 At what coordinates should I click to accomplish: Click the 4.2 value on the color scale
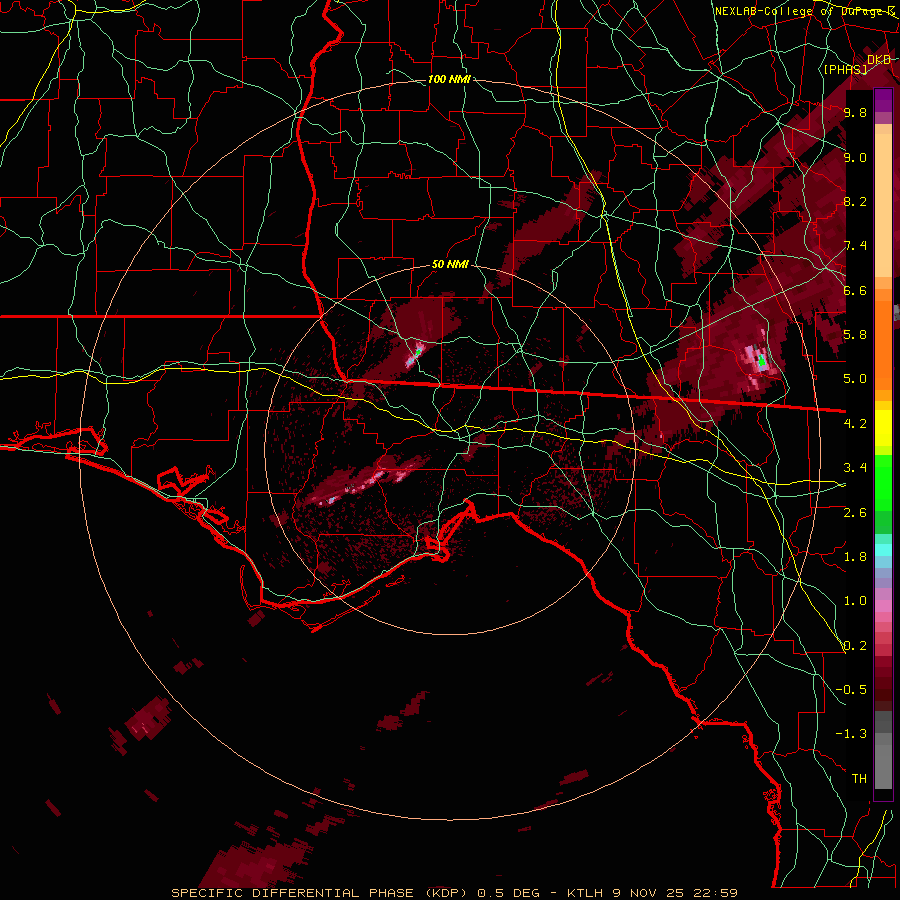(x=855, y=424)
